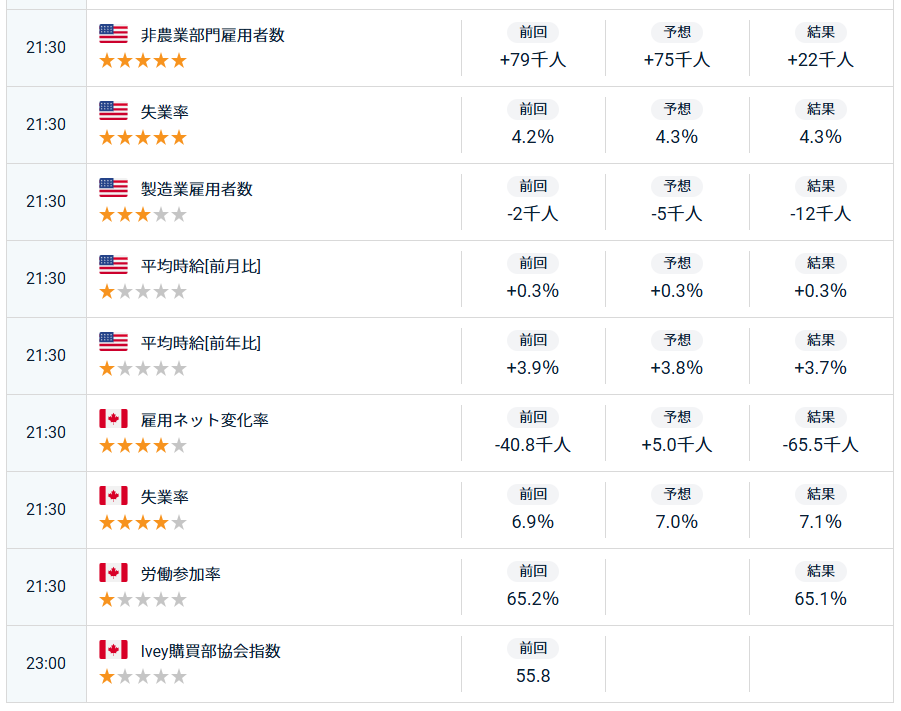Click the US flag beside 製造業雇用者数
901x711 pixels.
tap(113, 188)
